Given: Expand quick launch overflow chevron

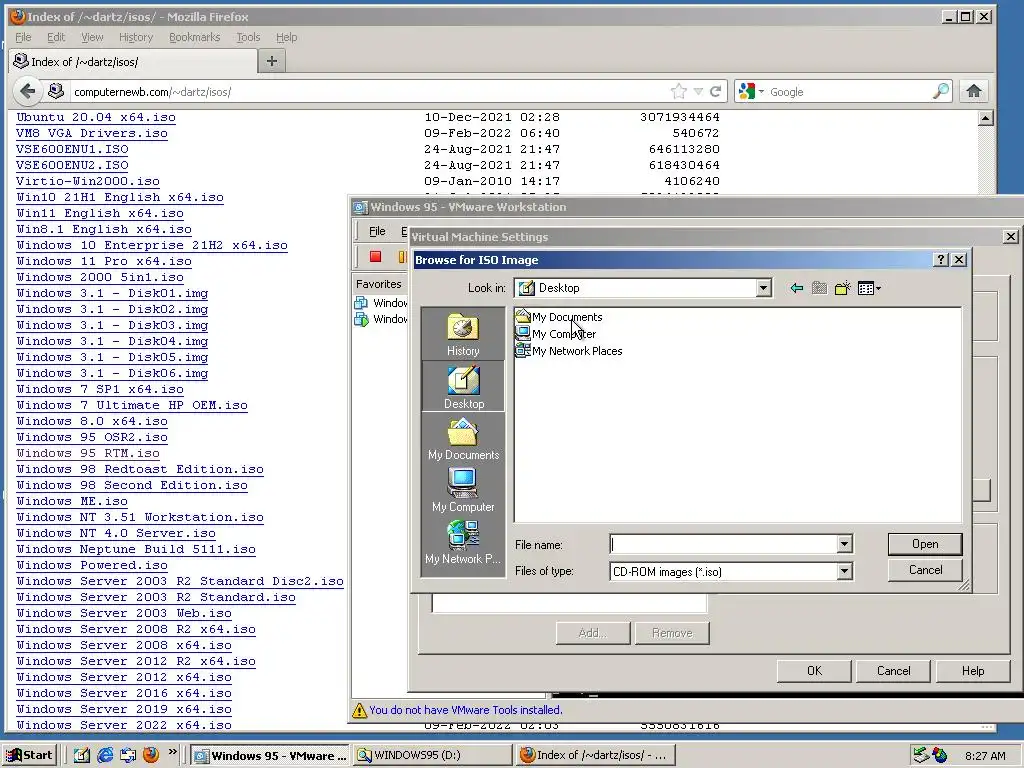Looking at the screenshot, I should [x=172, y=752].
